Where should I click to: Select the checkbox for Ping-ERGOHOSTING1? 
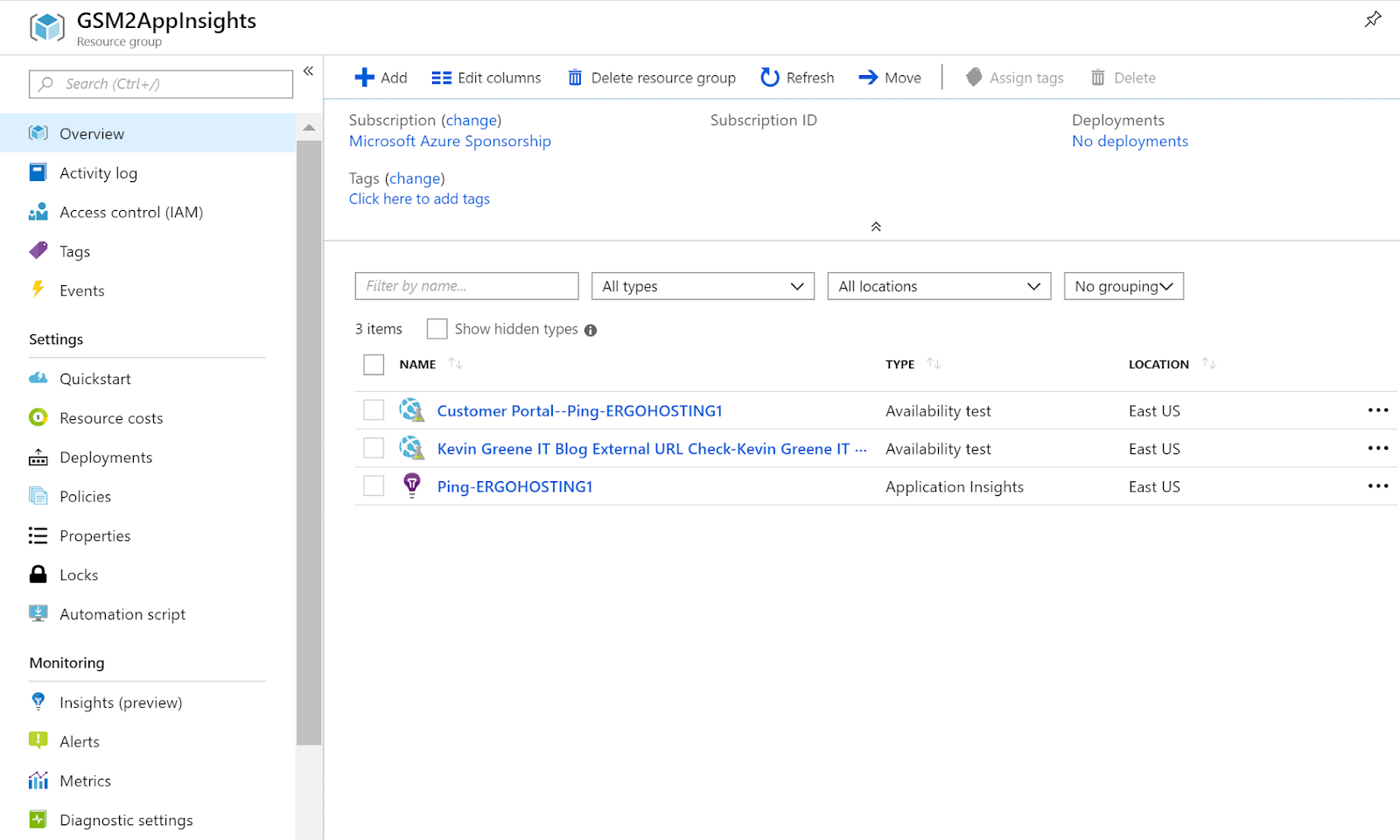point(374,486)
